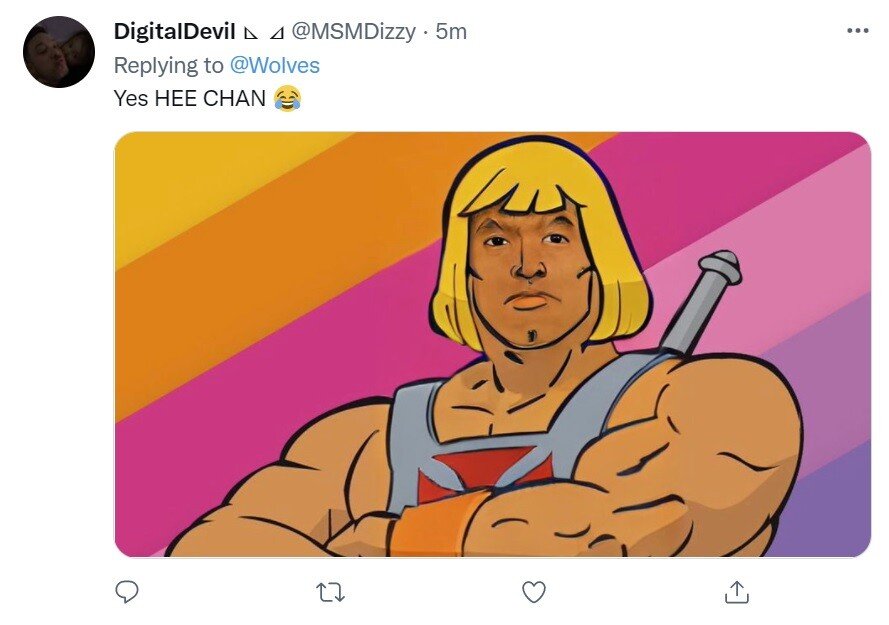Open the @MSMDizzy handle link
This screenshot has width=889, height=625.
click(352, 32)
